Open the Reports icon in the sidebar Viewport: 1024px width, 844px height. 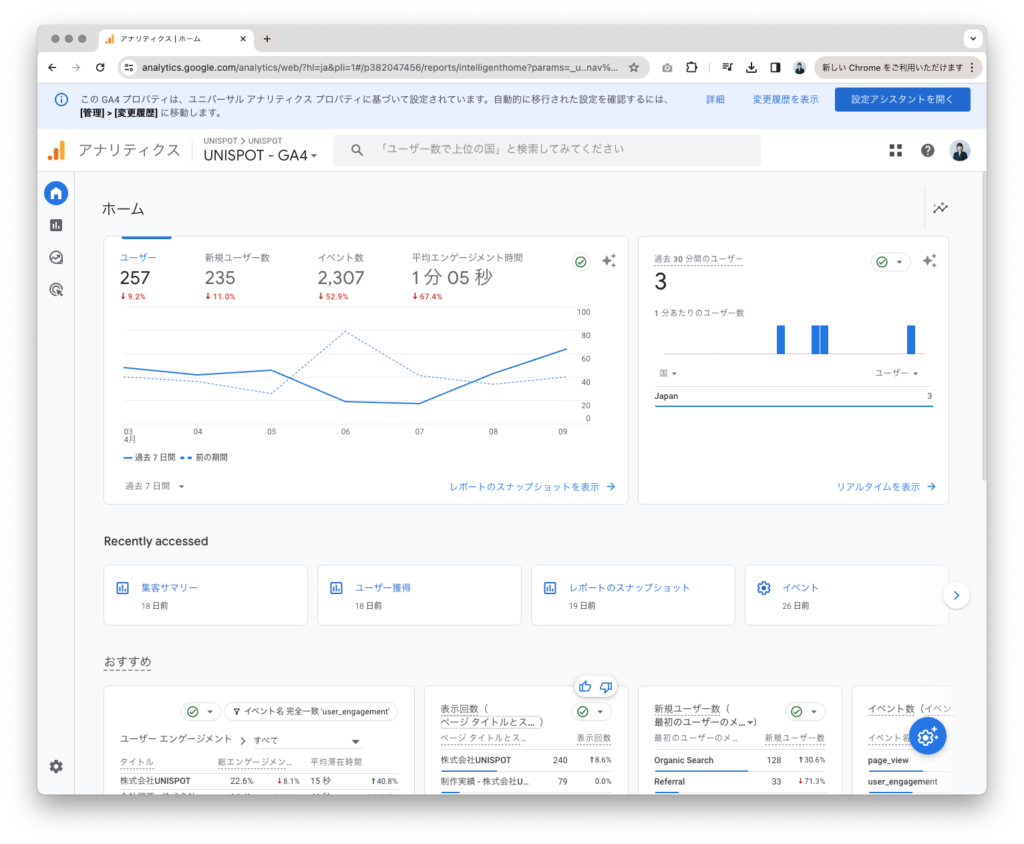56,225
